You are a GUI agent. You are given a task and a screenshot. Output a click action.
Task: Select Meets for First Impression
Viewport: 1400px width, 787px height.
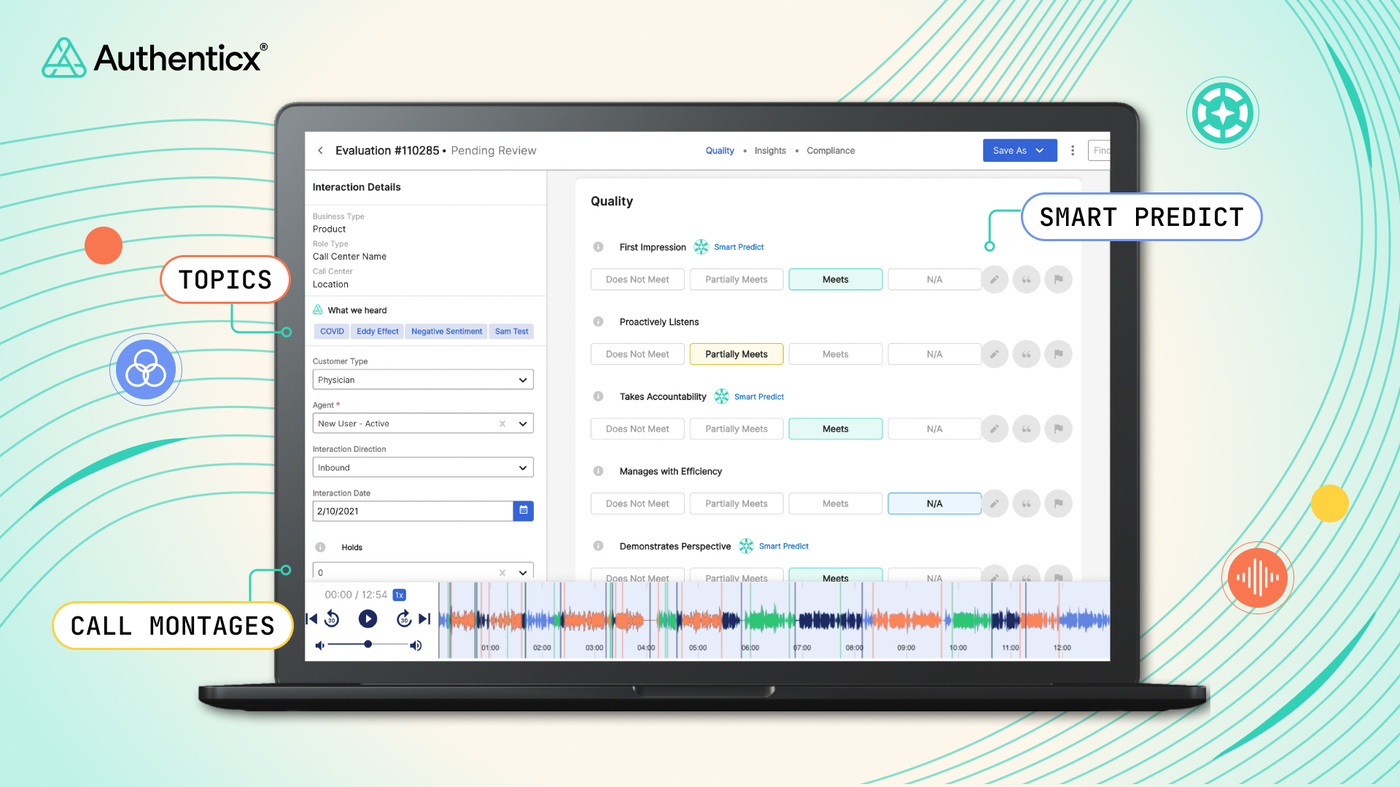tap(835, 280)
